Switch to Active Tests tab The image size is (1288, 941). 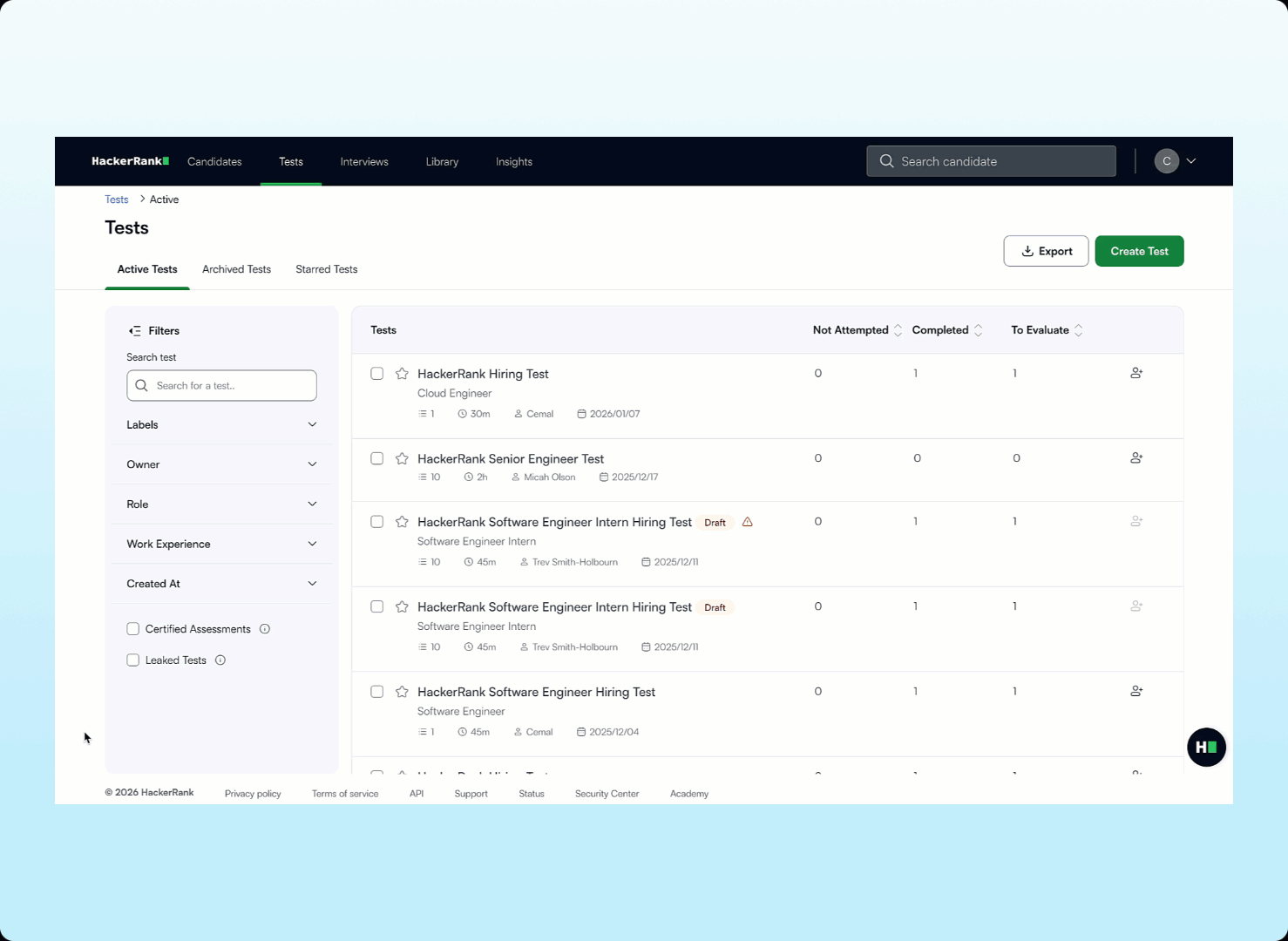point(147,269)
